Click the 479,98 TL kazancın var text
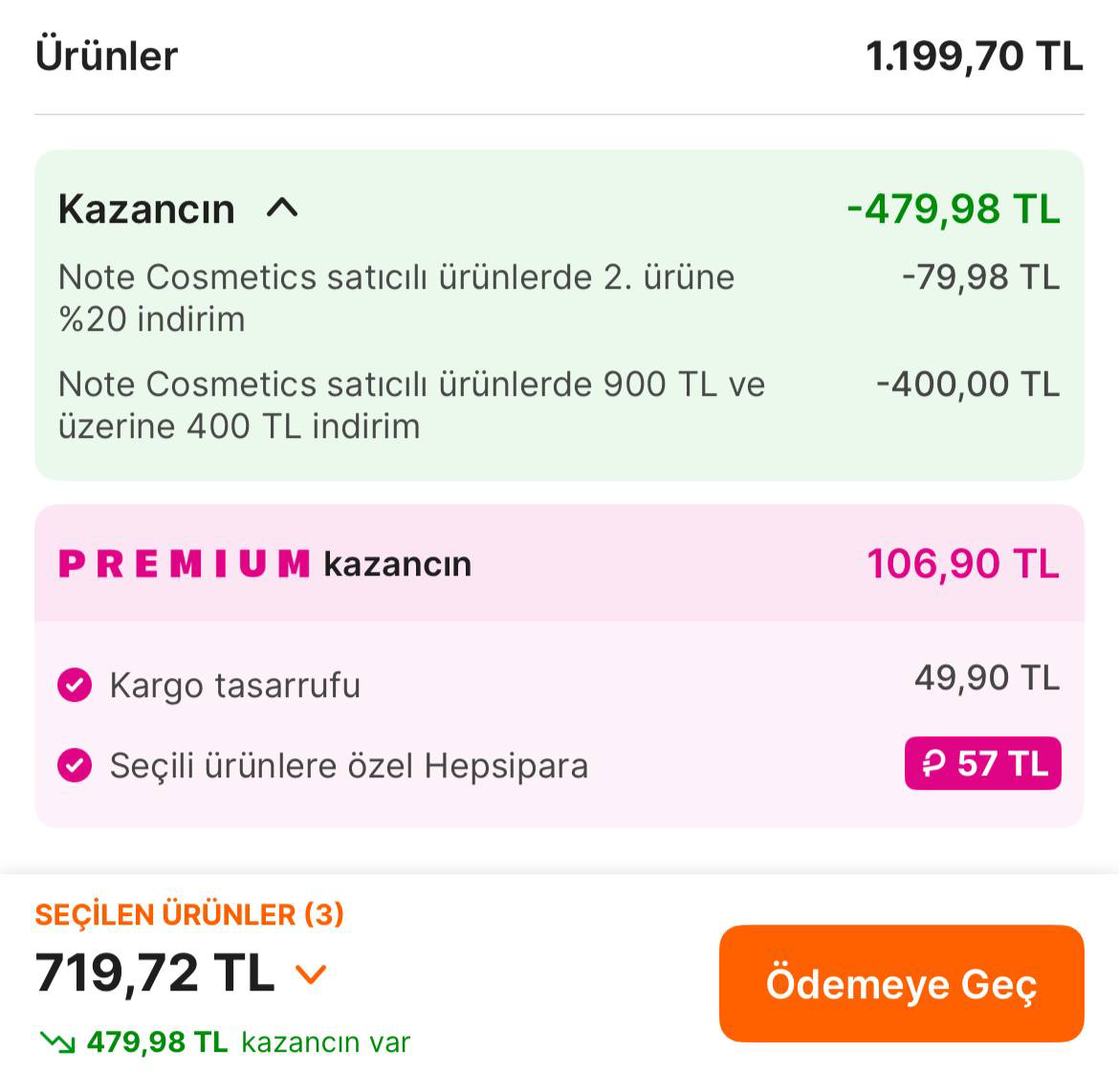The image size is (1119, 1092). [x=248, y=1042]
